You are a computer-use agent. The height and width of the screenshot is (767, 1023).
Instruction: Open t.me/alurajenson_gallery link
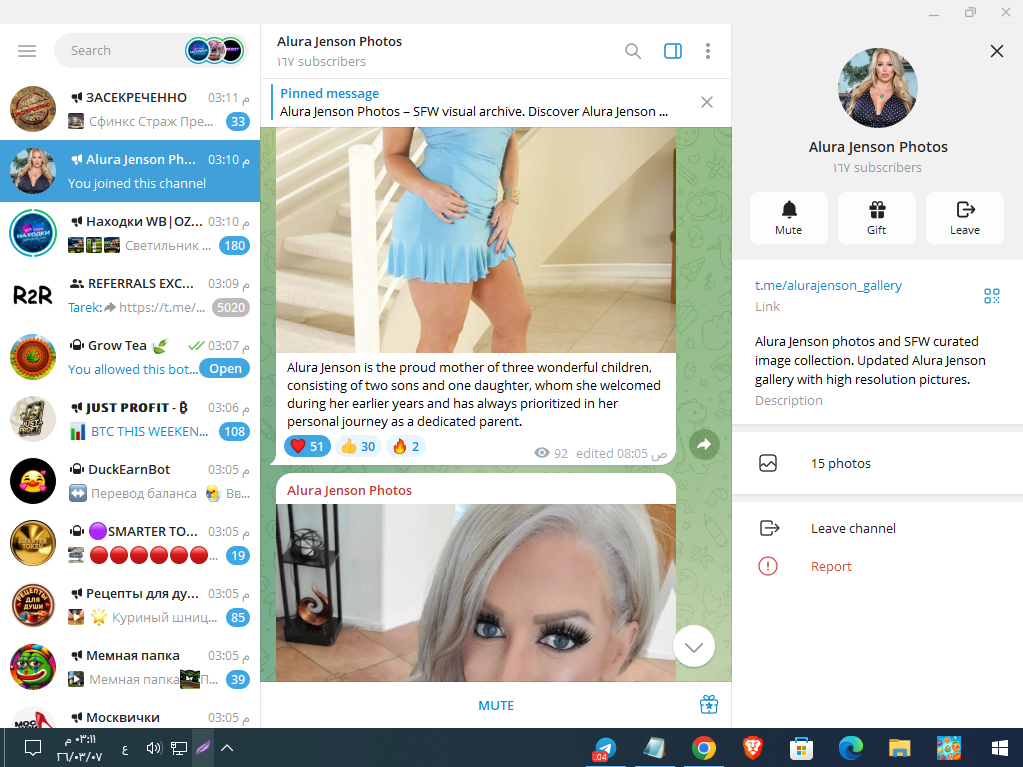pos(828,285)
